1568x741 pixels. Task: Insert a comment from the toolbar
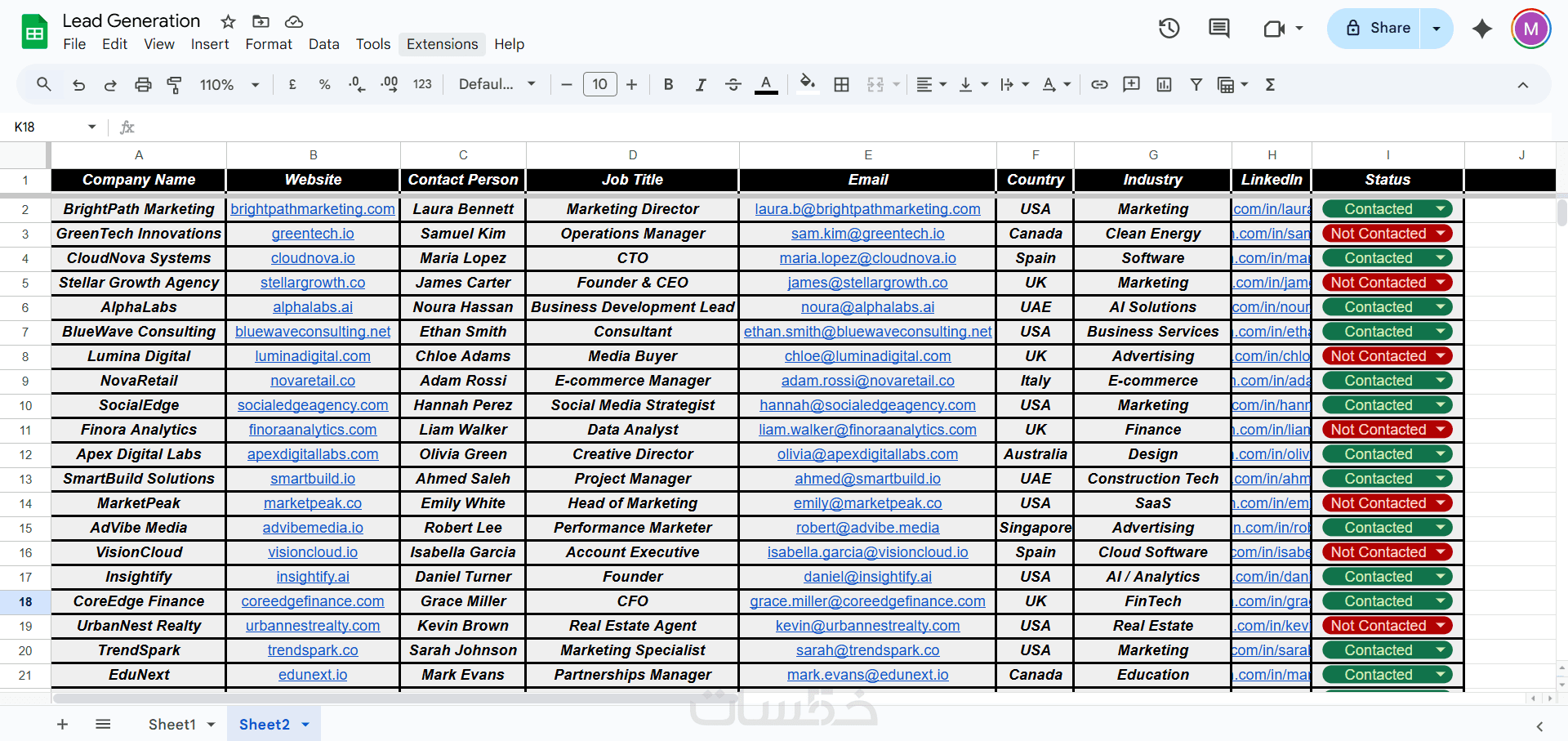[1131, 84]
